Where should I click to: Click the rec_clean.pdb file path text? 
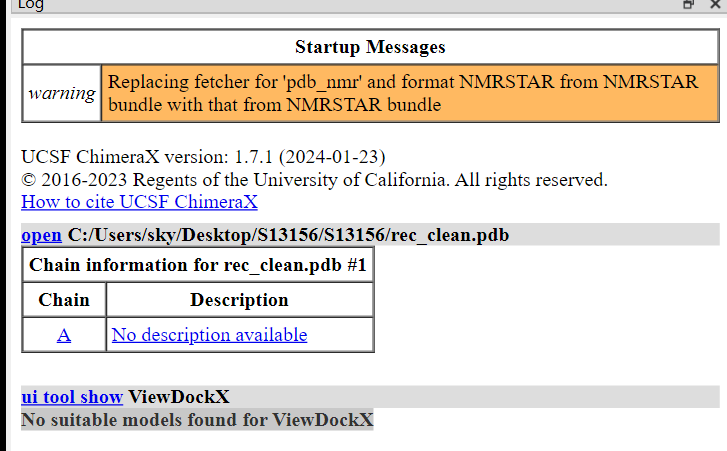click(x=288, y=235)
